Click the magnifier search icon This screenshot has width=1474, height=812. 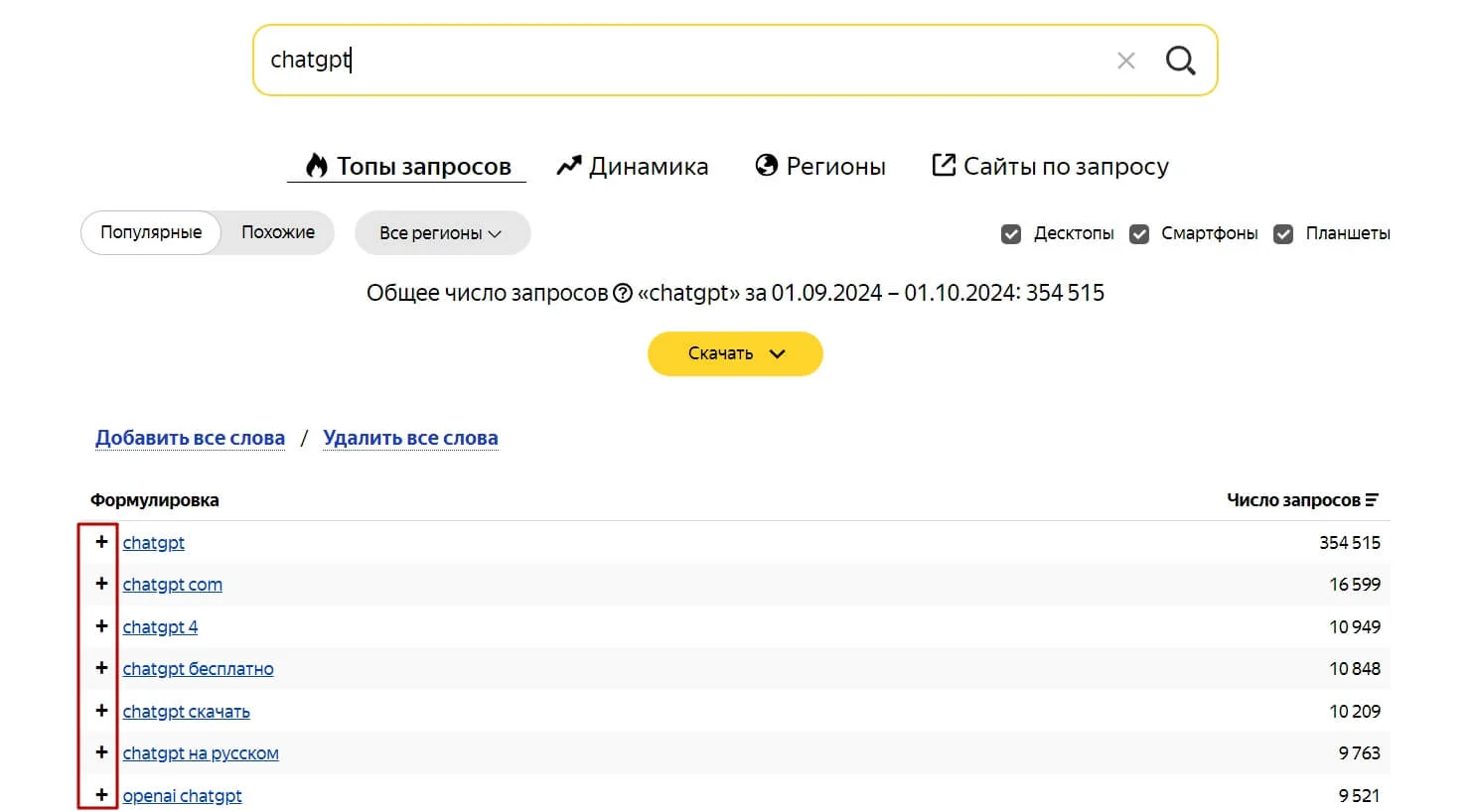1180,61
